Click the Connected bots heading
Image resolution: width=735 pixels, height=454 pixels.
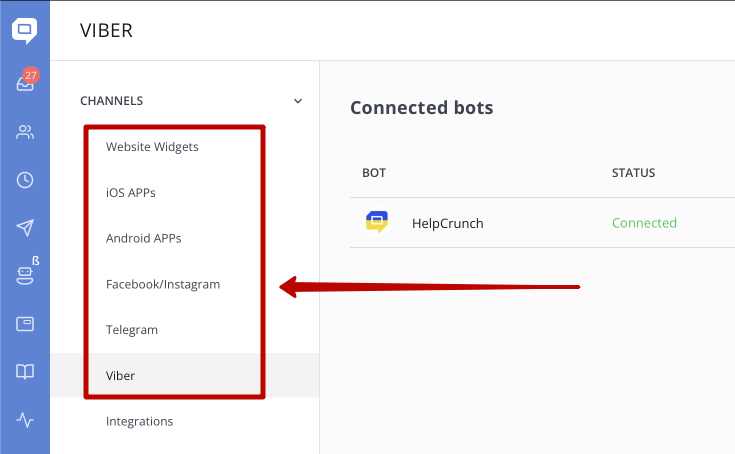coord(421,108)
